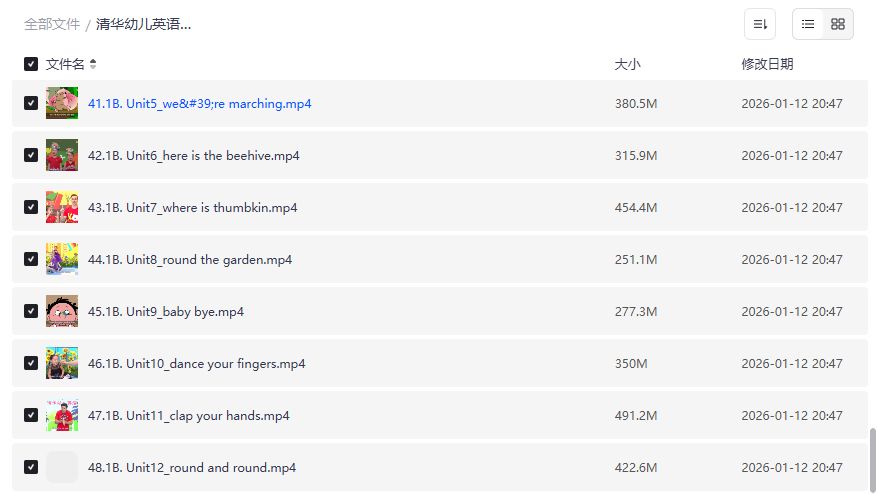Click the Unit5 we're marching video thumbnail
878x495 pixels.
pos(62,104)
